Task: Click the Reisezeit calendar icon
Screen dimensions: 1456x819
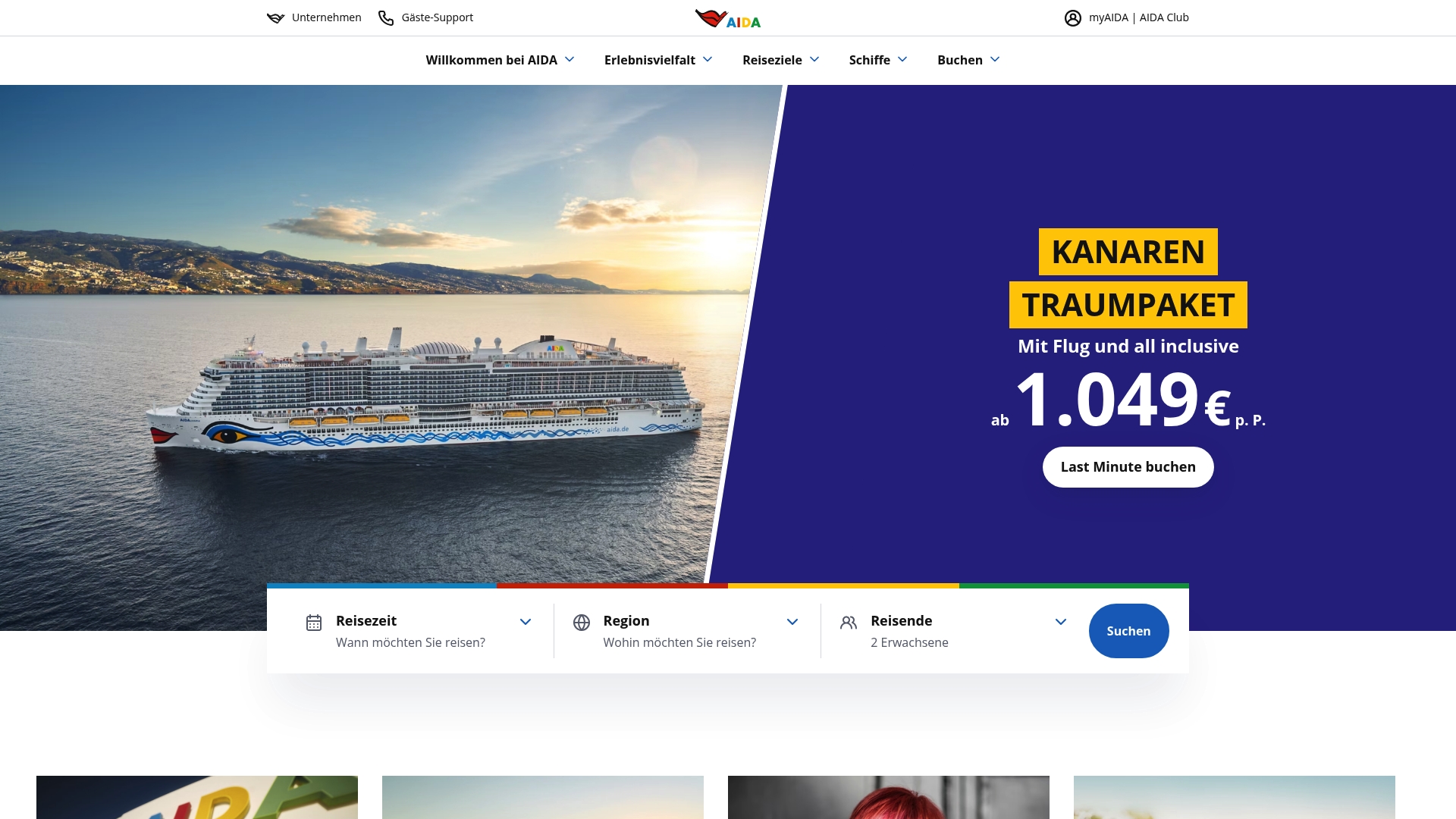Action: point(314,623)
